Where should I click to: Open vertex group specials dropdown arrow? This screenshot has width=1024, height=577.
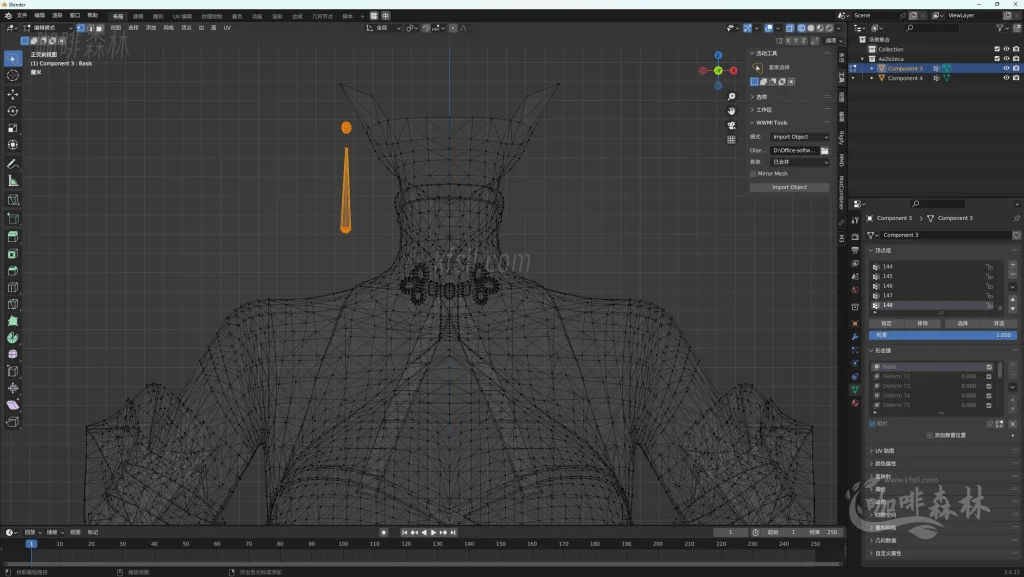(1013, 287)
